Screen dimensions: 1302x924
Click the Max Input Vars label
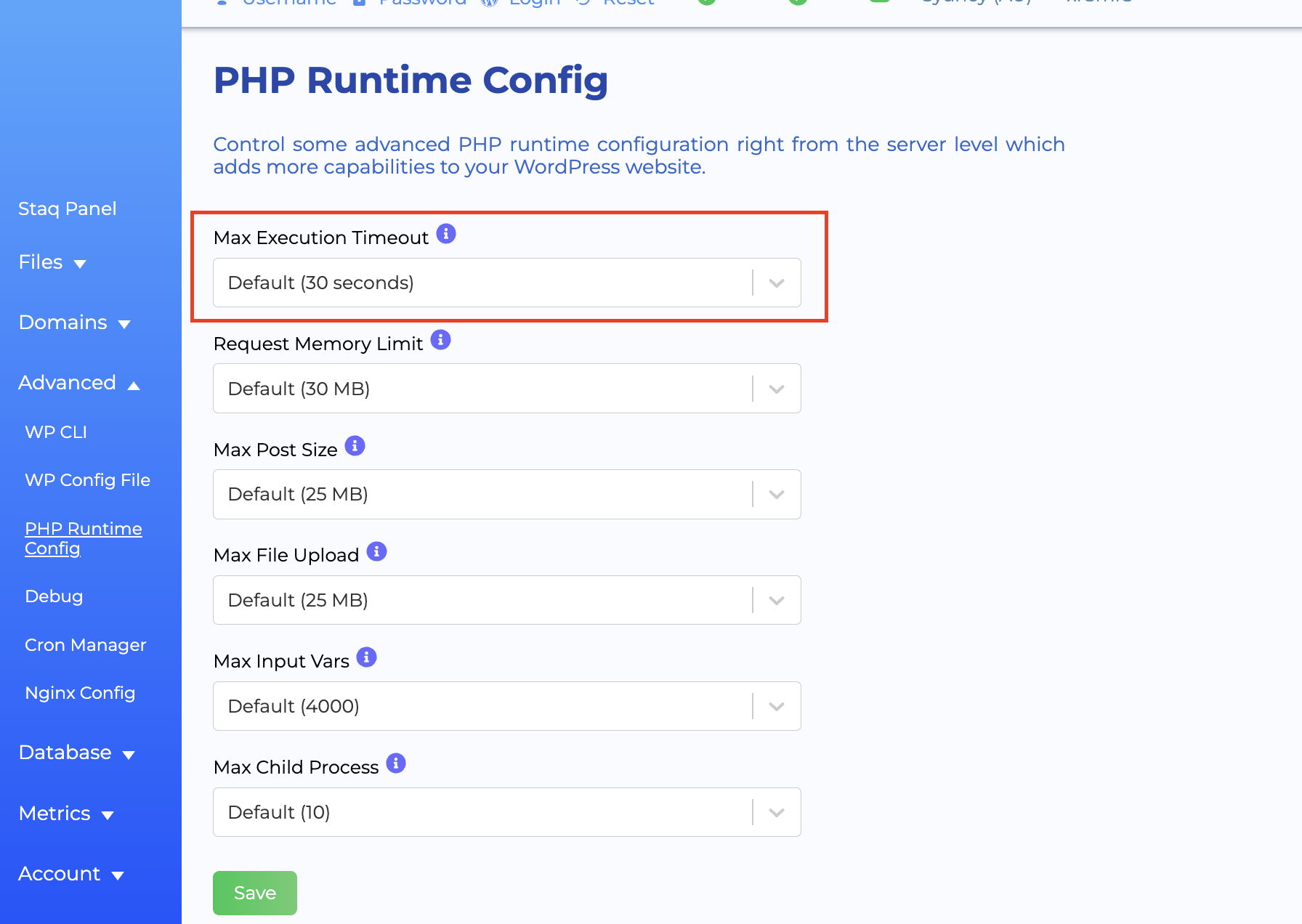pyautogui.click(x=281, y=662)
